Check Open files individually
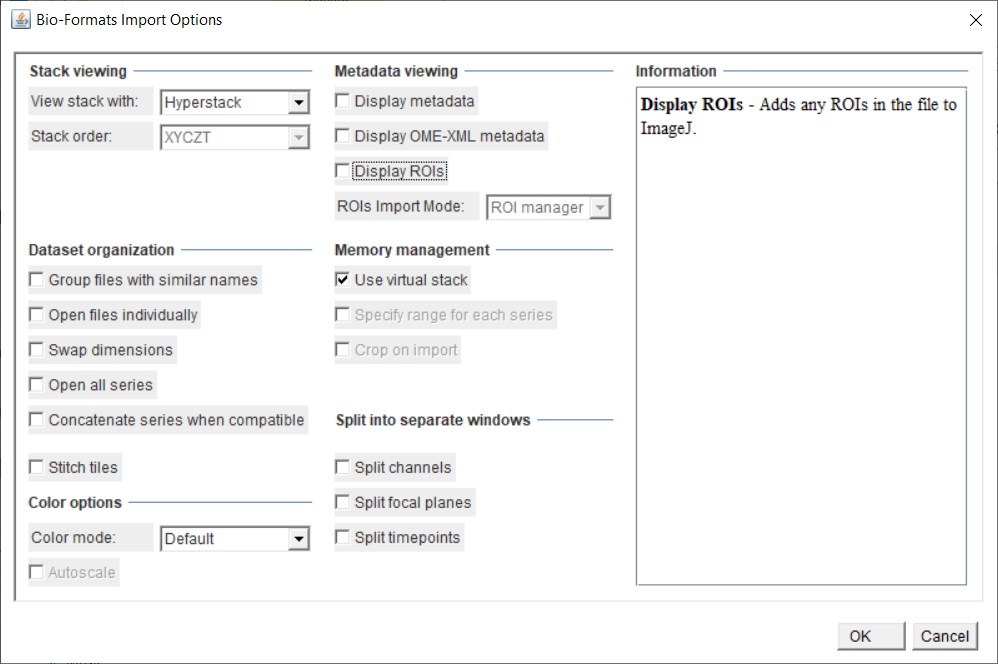Viewport: 998px width, 664px height. (37, 315)
